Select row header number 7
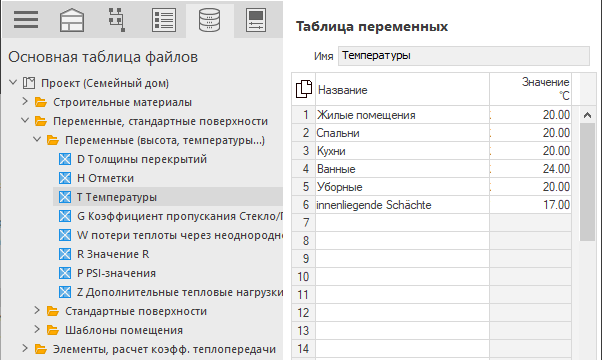 click(304, 223)
